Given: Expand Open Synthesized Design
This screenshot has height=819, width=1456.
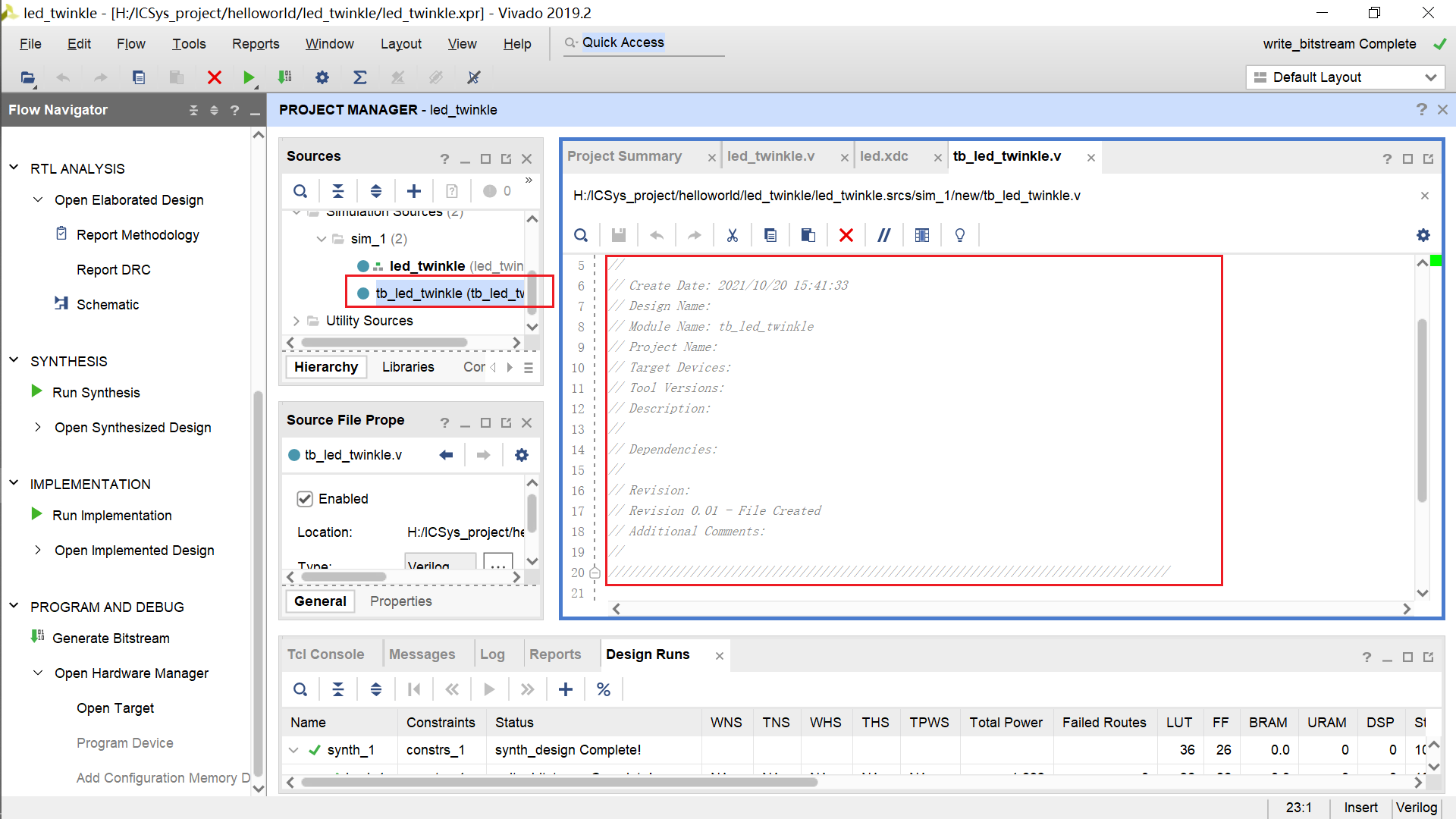Looking at the screenshot, I should click(38, 428).
